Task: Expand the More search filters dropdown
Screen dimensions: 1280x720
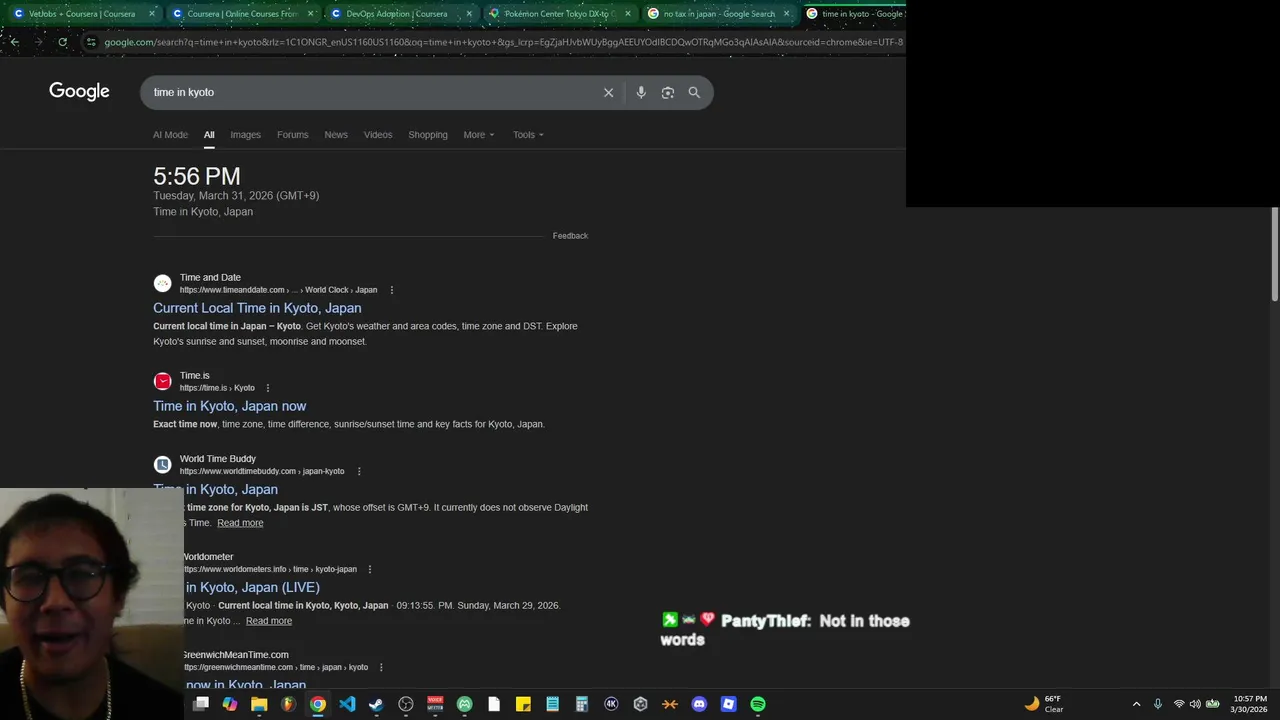Action: [479, 134]
